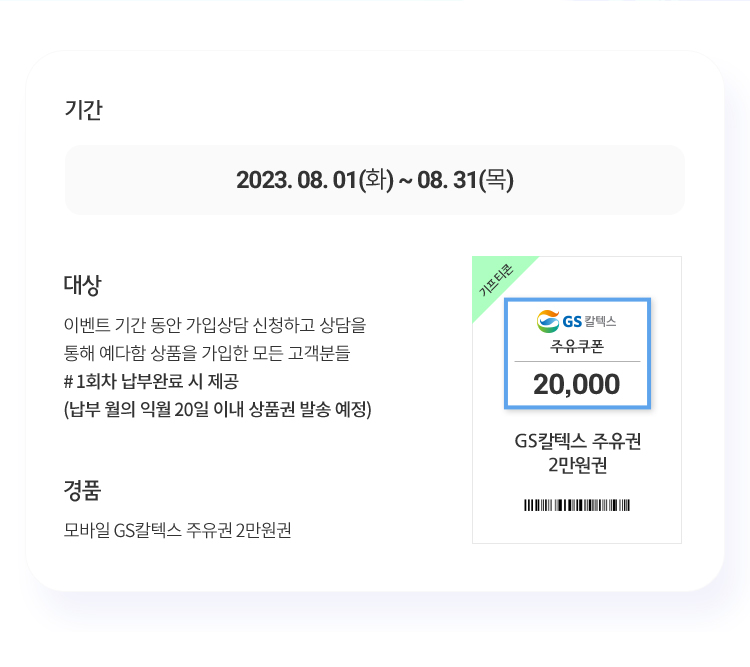Click the green 기프티콘 corner ribbon

click(497, 282)
